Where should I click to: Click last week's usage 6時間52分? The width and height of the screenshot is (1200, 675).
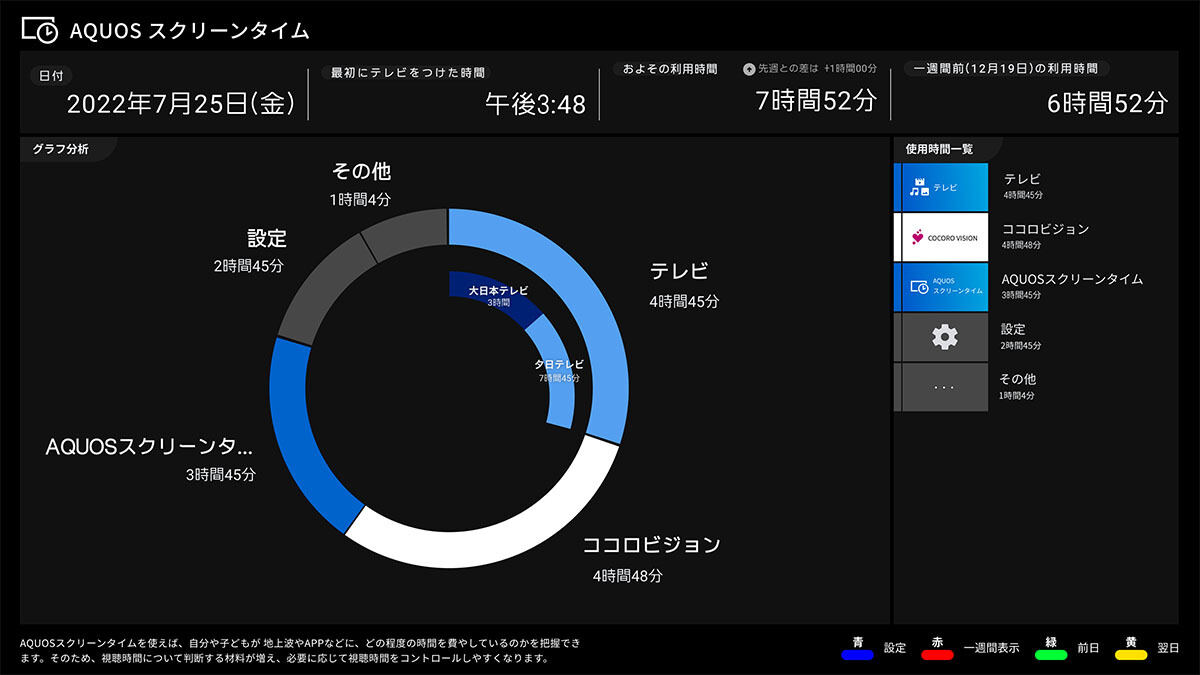[1107, 101]
